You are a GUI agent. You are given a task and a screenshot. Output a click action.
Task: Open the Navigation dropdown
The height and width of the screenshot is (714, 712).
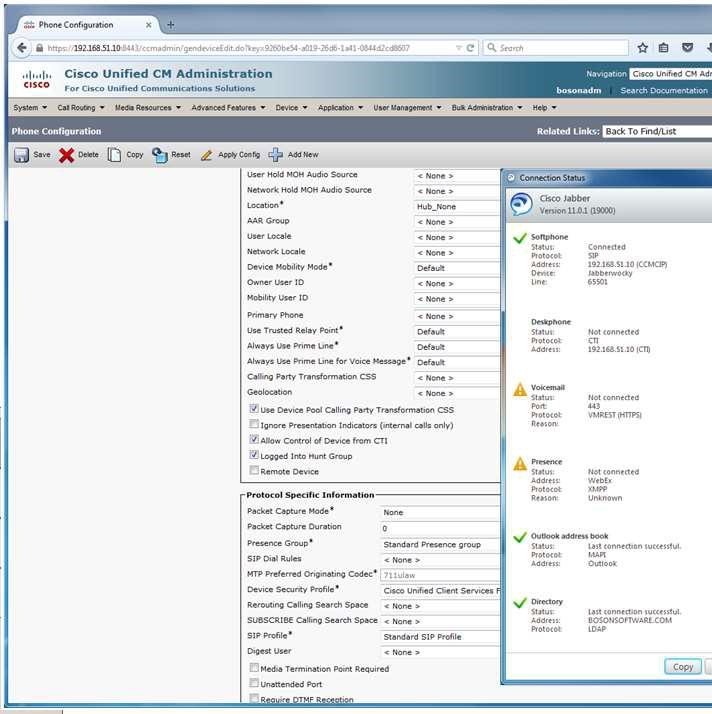pos(671,74)
